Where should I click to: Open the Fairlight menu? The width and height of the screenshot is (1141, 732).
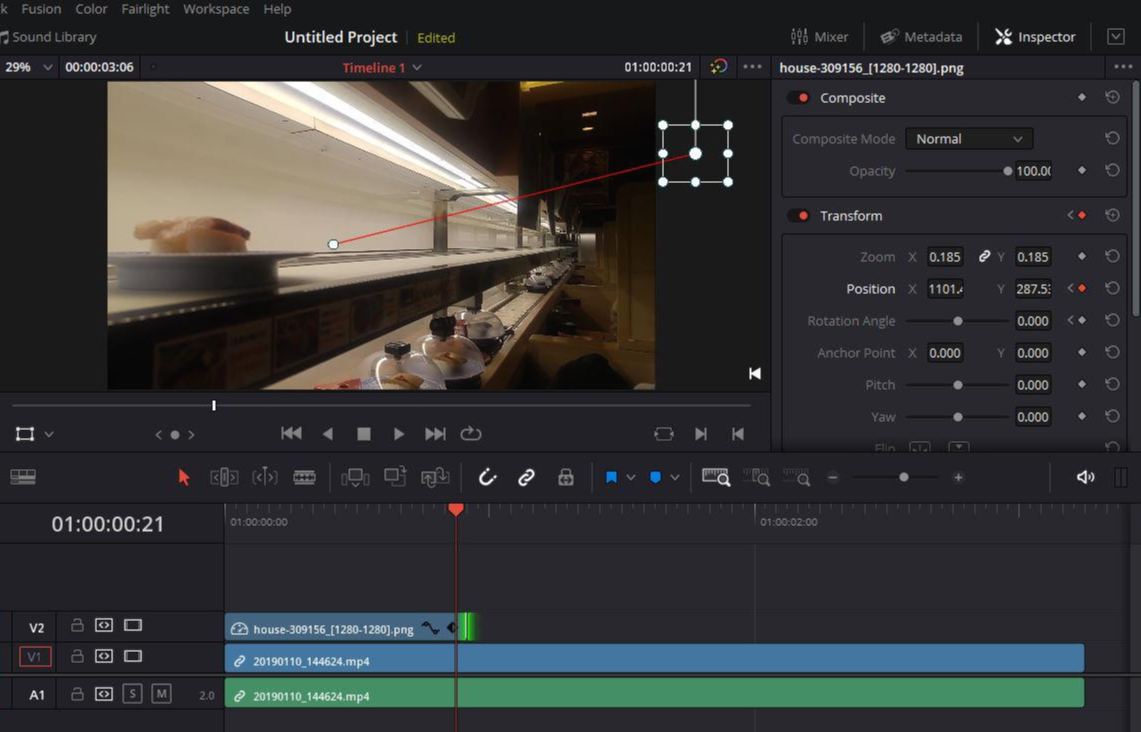(145, 9)
